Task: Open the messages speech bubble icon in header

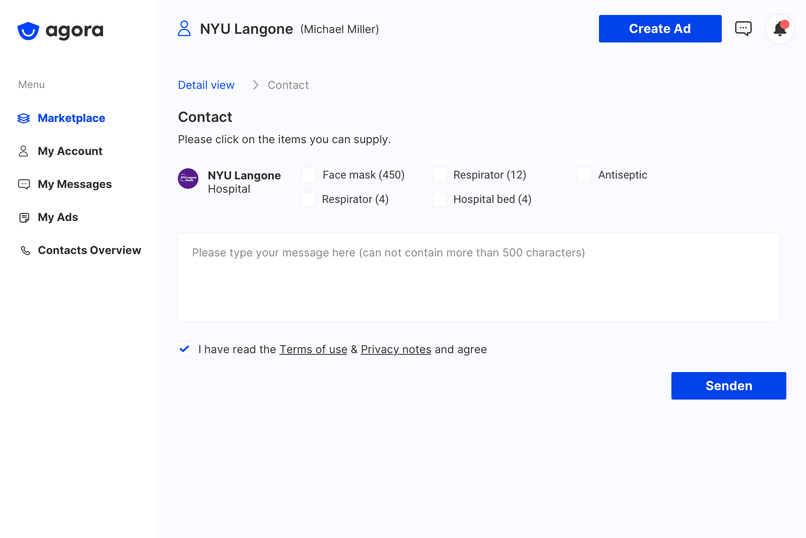Action: pos(743,28)
